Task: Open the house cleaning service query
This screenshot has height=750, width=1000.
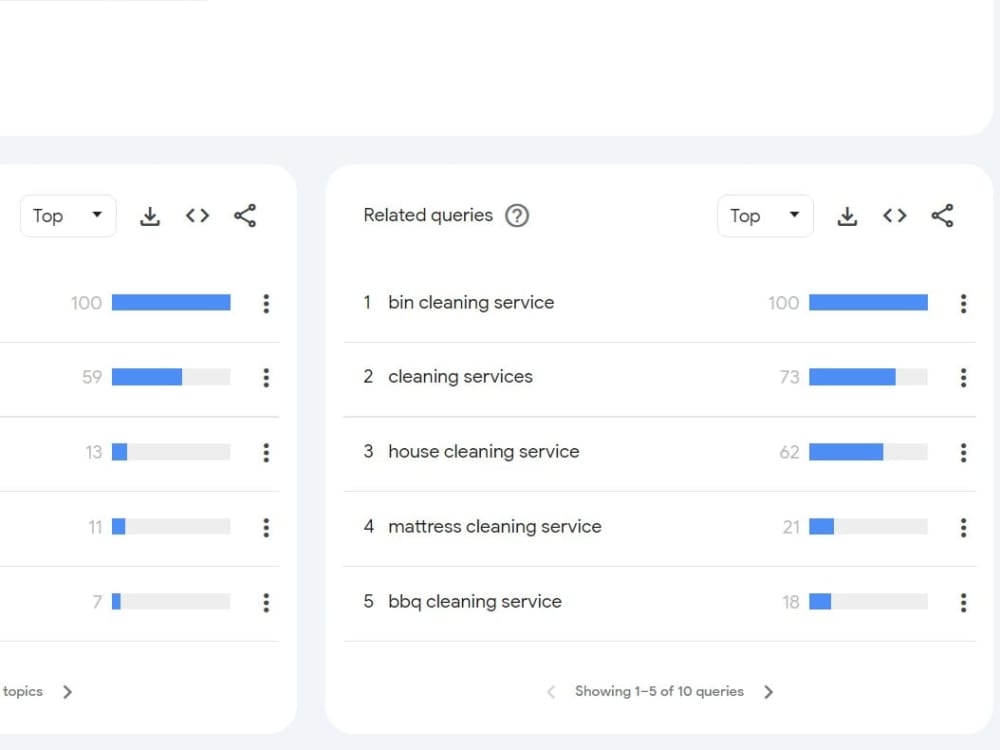Action: pyautogui.click(x=484, y=452)
